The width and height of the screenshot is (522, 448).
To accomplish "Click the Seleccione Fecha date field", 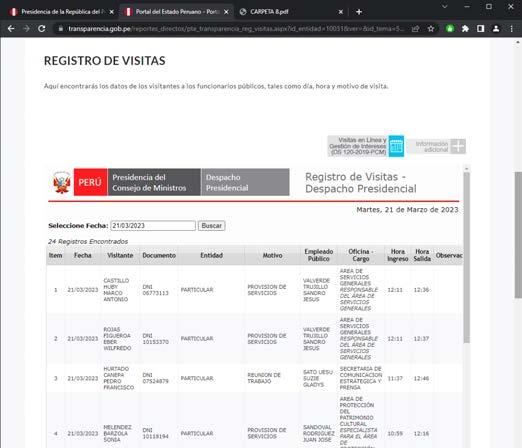I will 153,226.
